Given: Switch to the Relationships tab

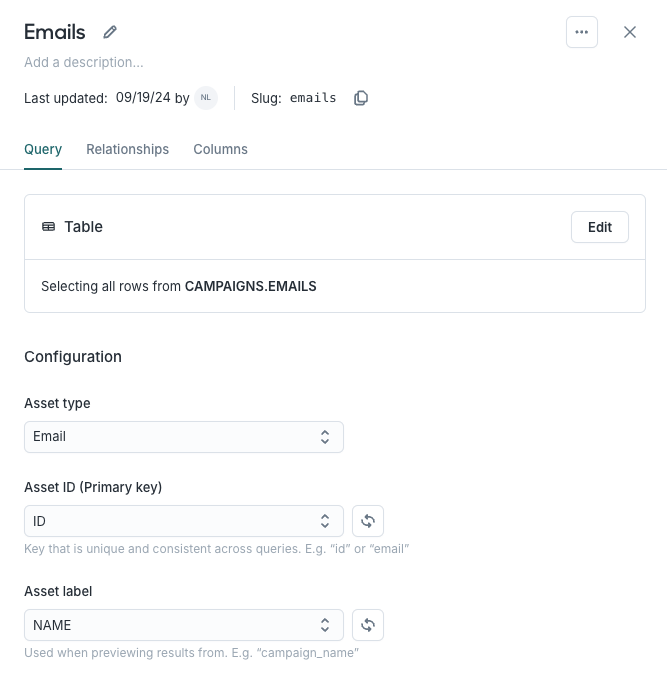Looking at the screenshot, I should (x=127, y=149).
